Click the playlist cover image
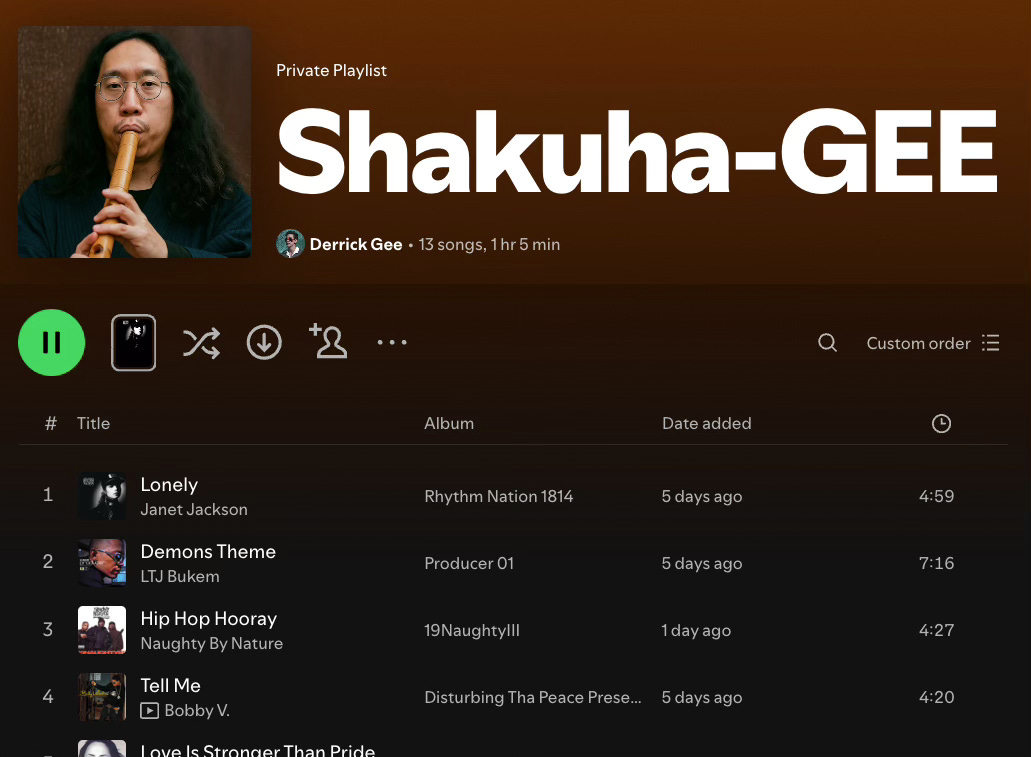Screen dimensions: 1031x757 (x=135, y=142)
